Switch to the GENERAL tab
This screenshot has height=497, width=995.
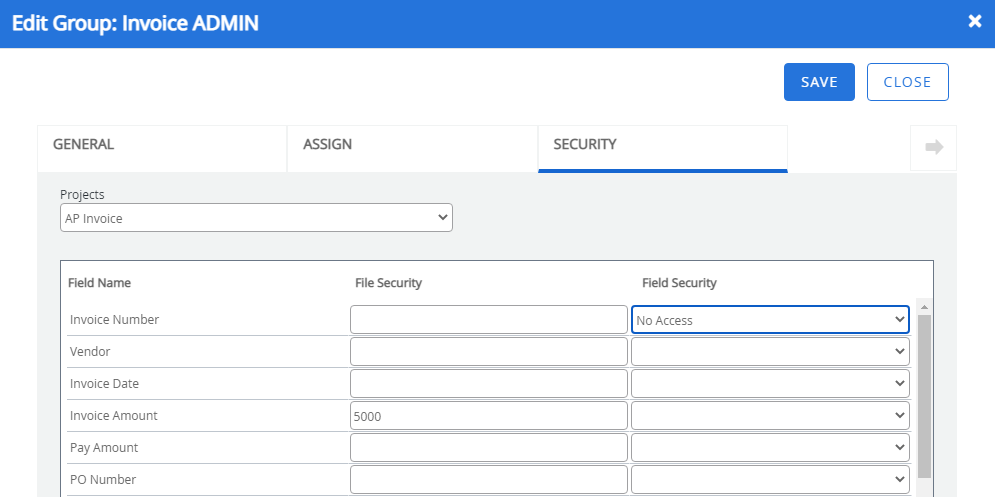click(162, 145)
